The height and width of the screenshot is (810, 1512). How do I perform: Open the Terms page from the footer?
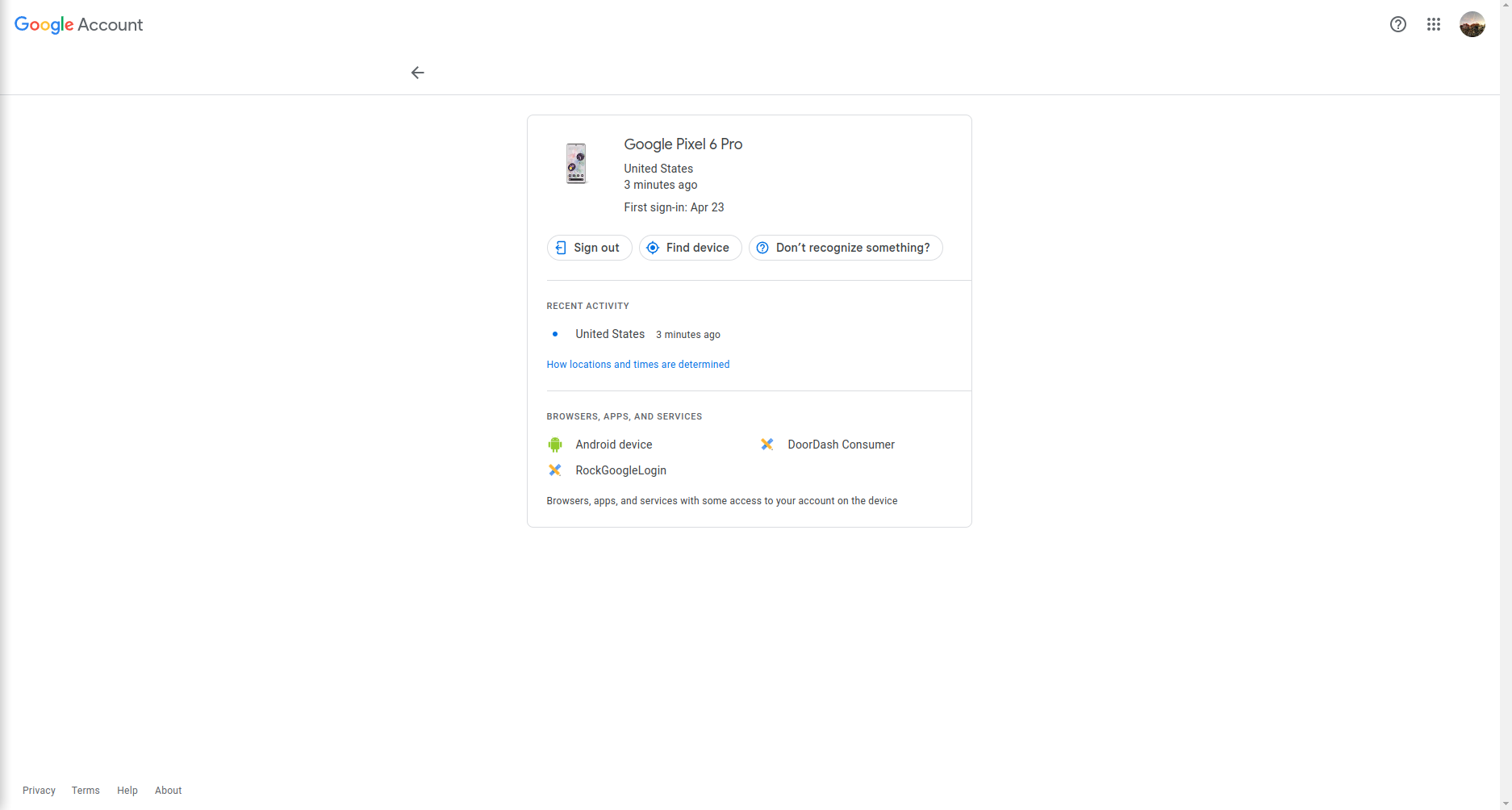click(x=85, y=791)
